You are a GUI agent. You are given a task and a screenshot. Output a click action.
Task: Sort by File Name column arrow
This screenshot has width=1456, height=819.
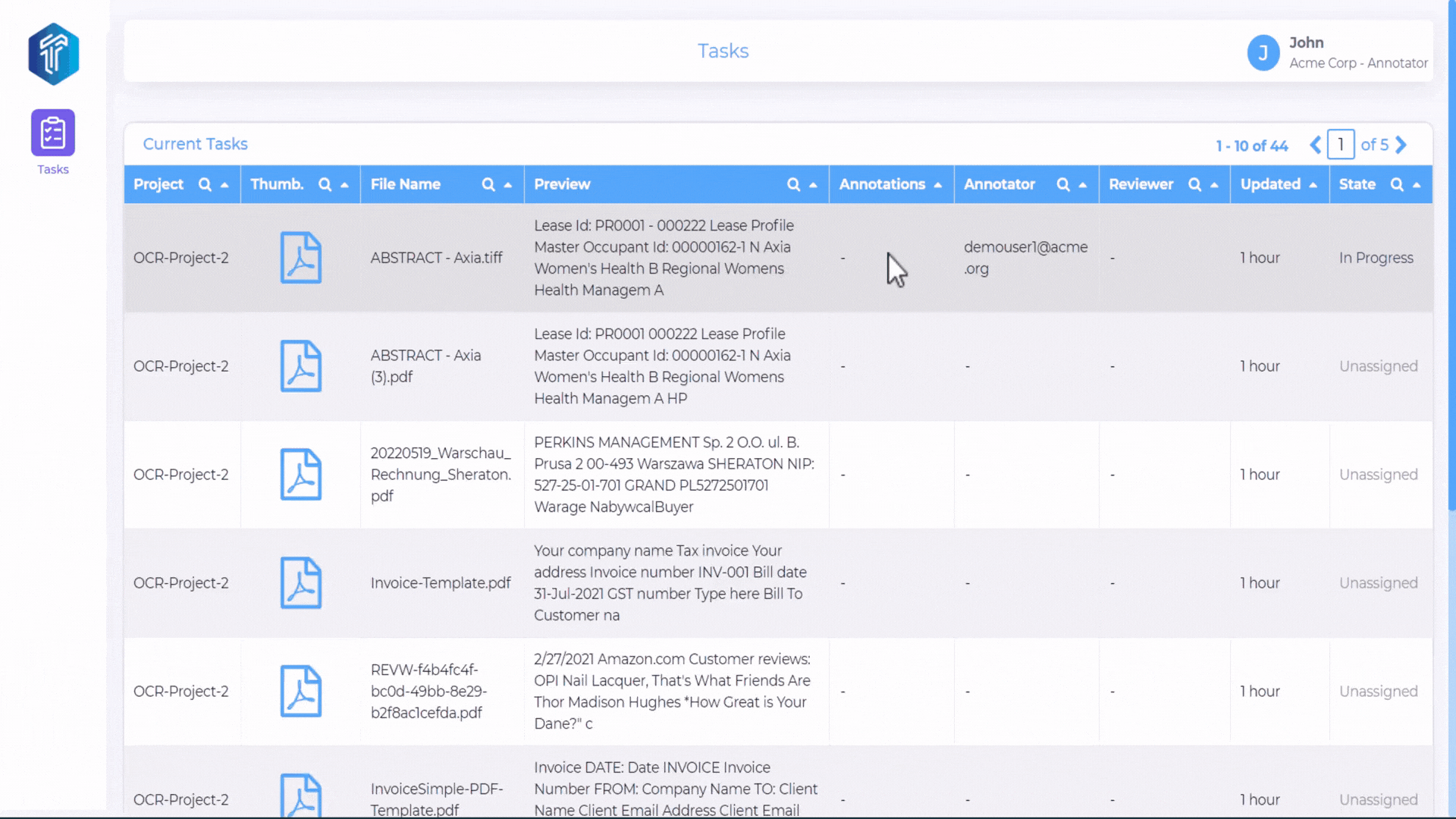[508, 185]
